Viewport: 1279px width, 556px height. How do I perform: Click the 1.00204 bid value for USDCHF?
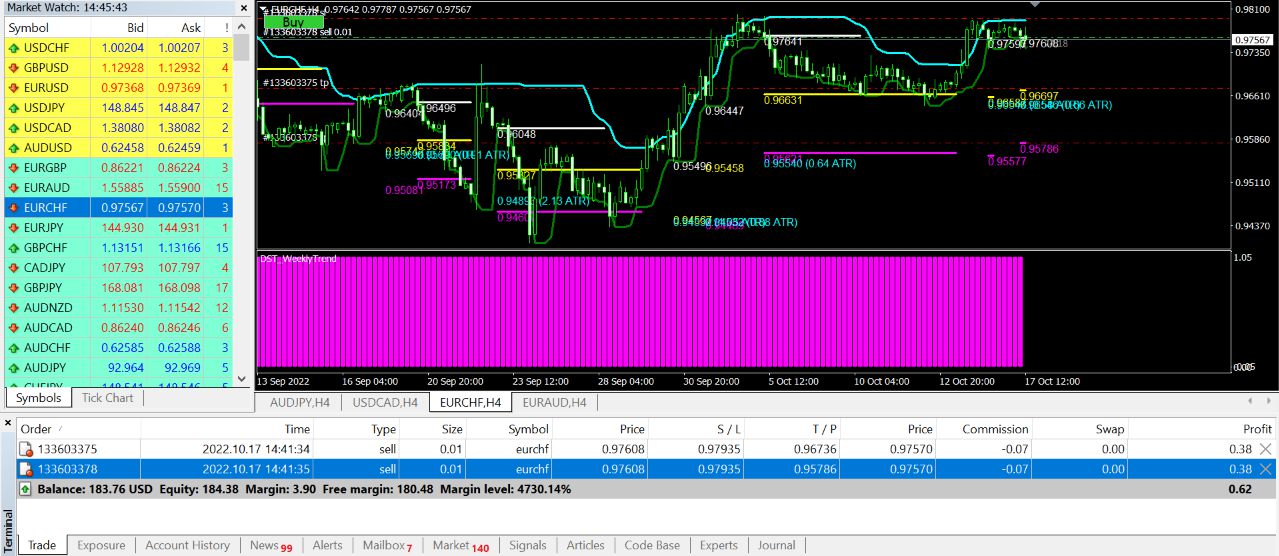(123, 47)
